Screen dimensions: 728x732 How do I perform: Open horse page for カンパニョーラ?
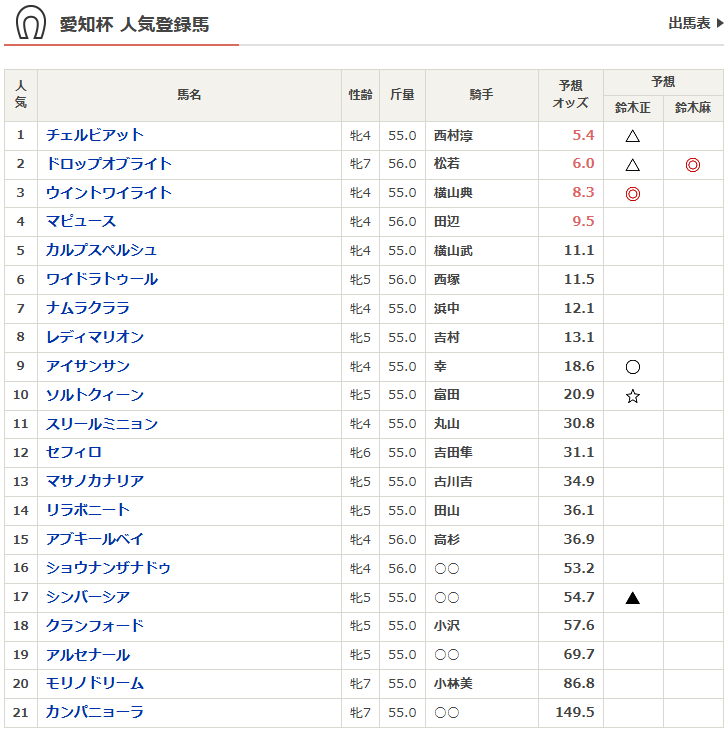pos(95,713)
